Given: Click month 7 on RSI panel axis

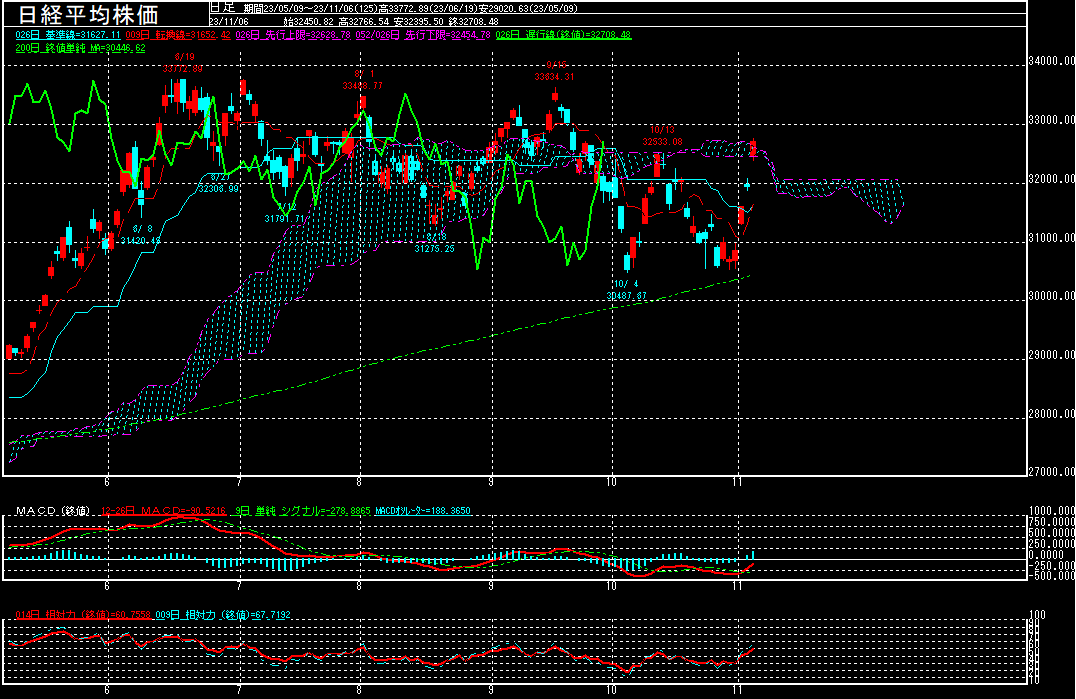Looking at the screenshot, I should [x=239, y=690].
